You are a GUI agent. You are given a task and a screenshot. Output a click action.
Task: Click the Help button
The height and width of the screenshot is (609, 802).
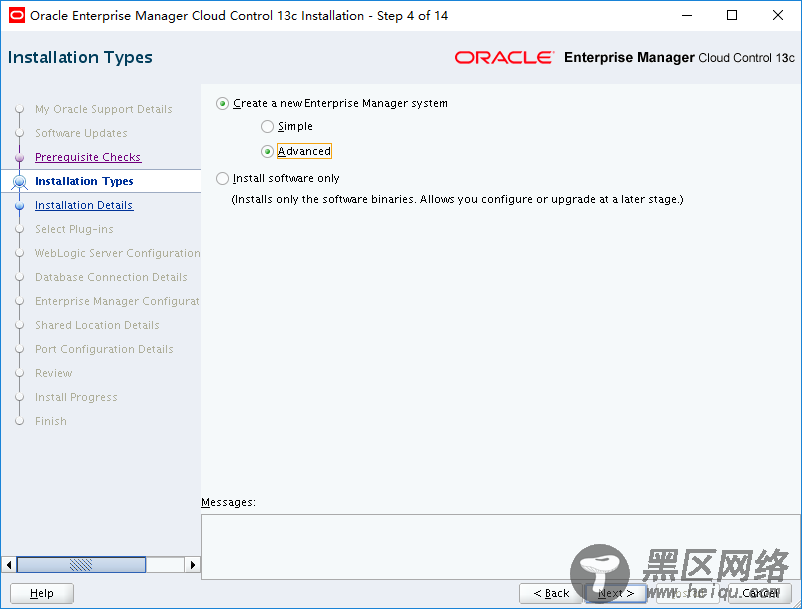click(x=42, y=593)
